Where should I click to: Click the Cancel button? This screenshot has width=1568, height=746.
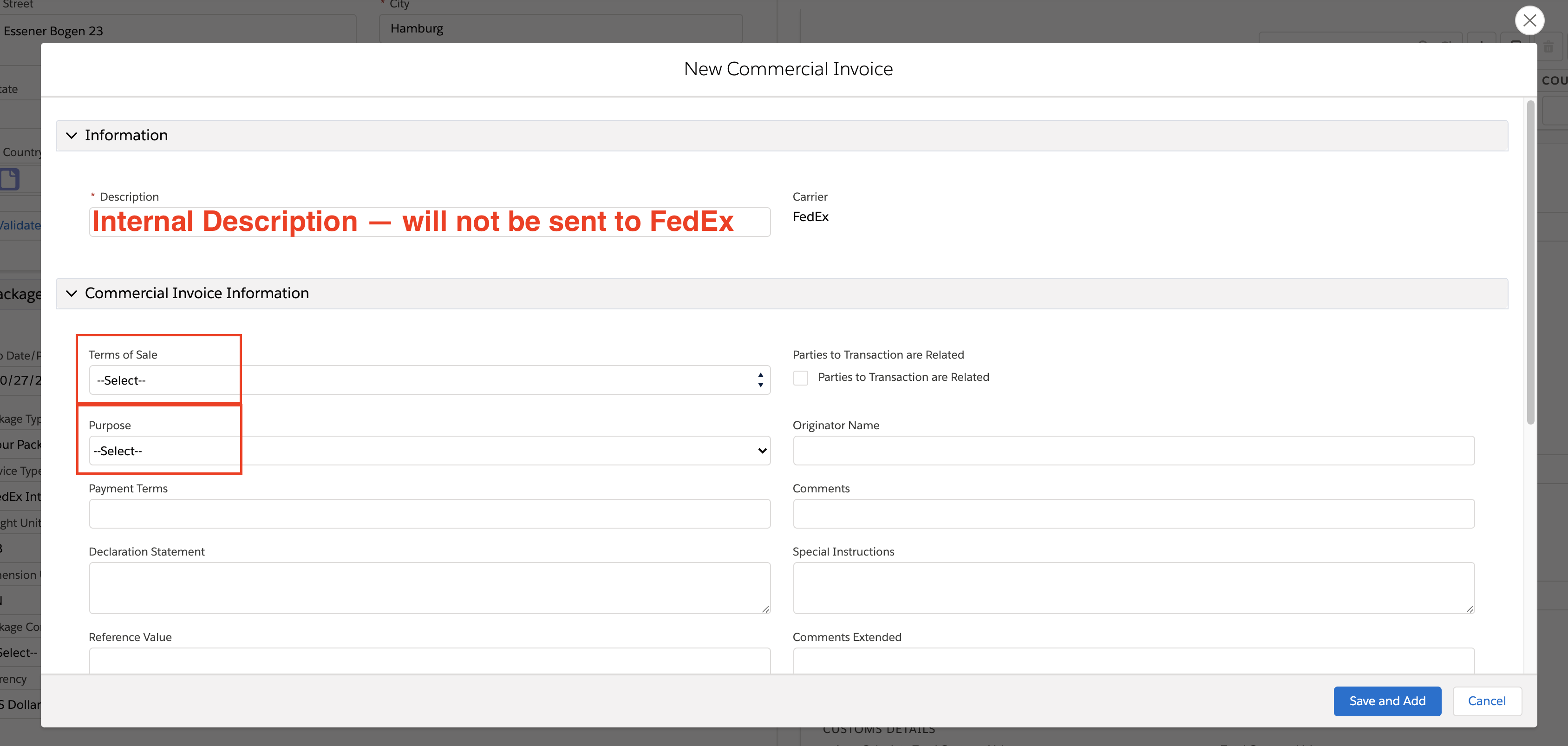(x=1486, y=701)
